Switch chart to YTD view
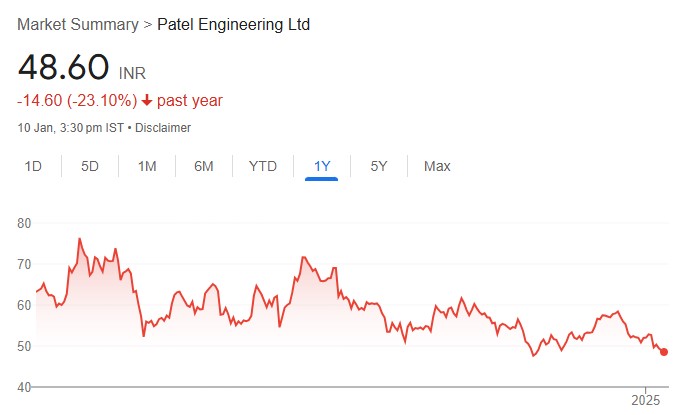697x415 pixels. (x=263, y=166)
